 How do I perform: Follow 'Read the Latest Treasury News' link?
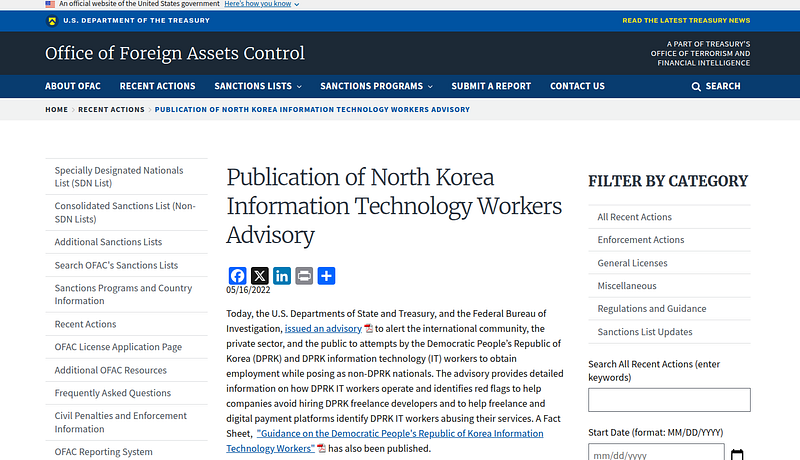pyautogui.click(x=686, y=20)
